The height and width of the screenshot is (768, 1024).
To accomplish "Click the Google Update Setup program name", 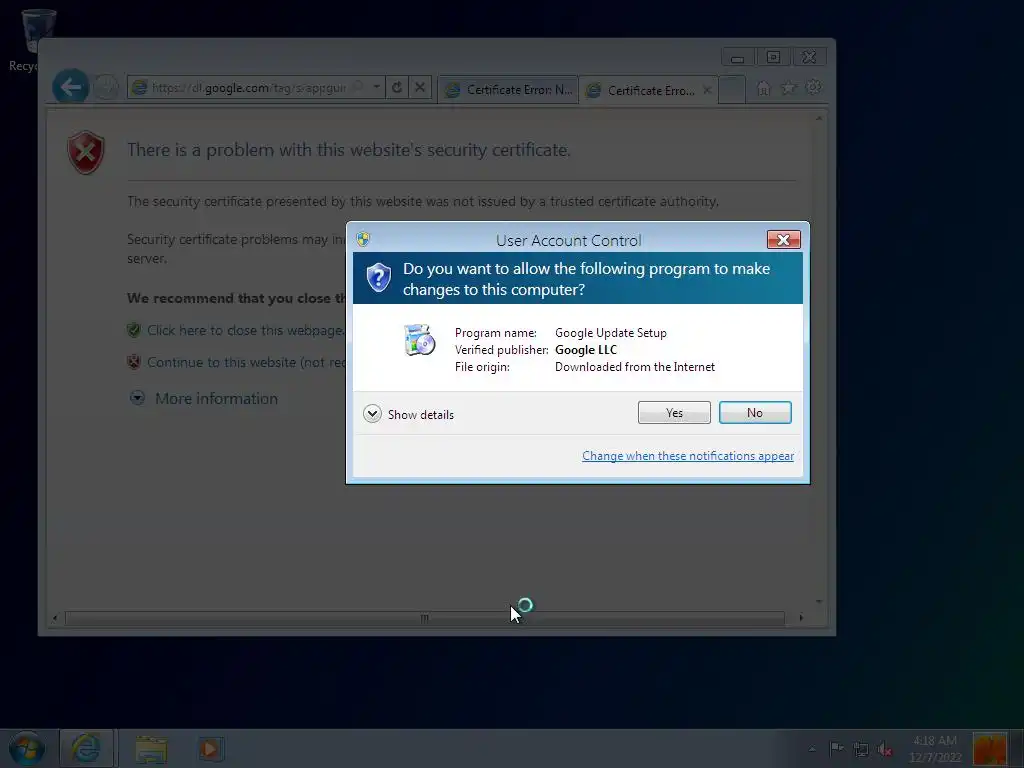I will click(x=611, y=333).
